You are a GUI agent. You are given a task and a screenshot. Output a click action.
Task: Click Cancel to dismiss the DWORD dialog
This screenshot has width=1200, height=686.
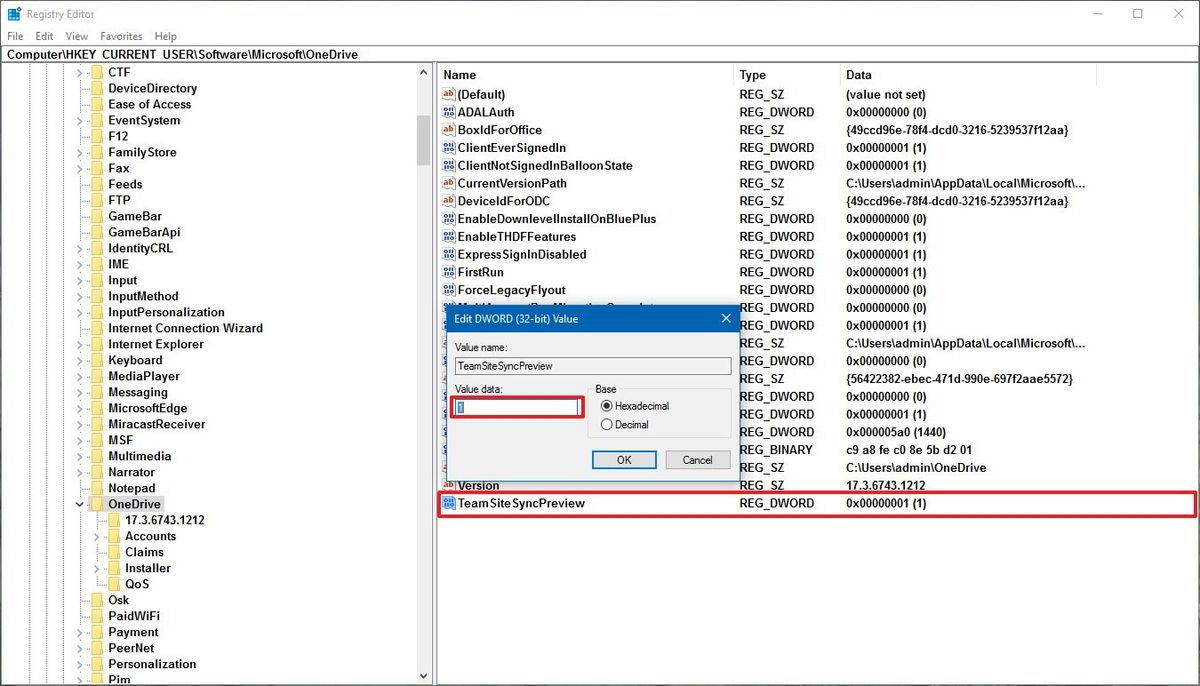pyautogui.click(x=698, y=459)
